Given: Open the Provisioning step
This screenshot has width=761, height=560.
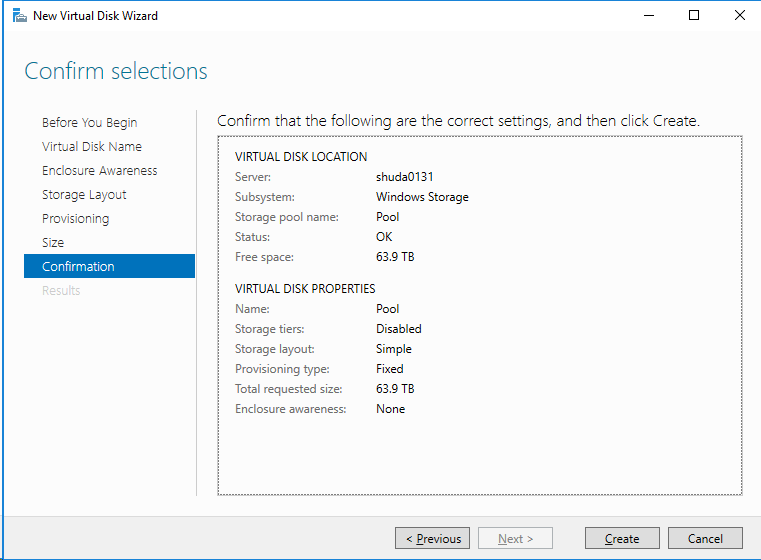Looking at the screenshot, I should click(76, 218).
